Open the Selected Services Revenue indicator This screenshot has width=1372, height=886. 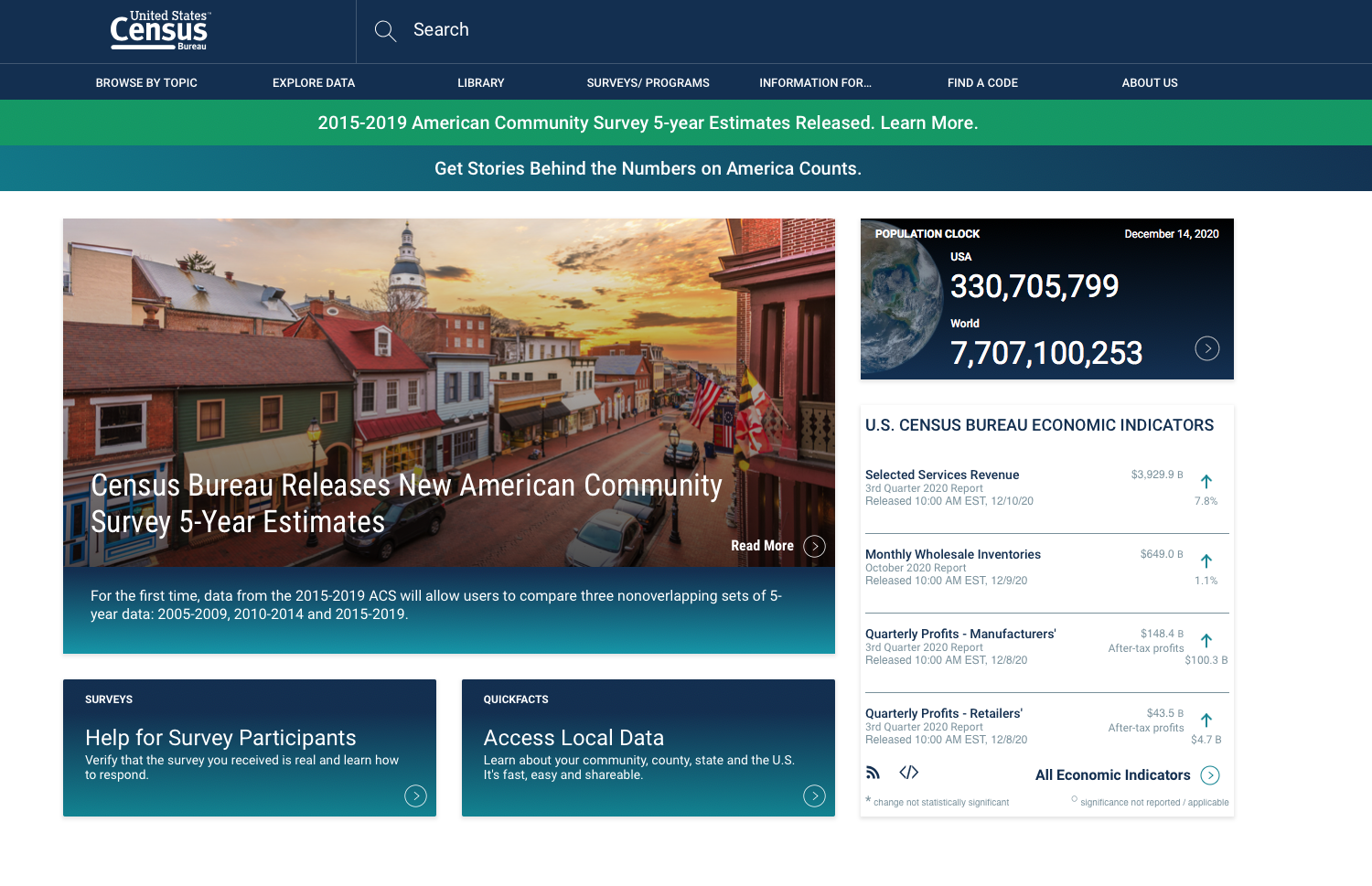point(942,475)
